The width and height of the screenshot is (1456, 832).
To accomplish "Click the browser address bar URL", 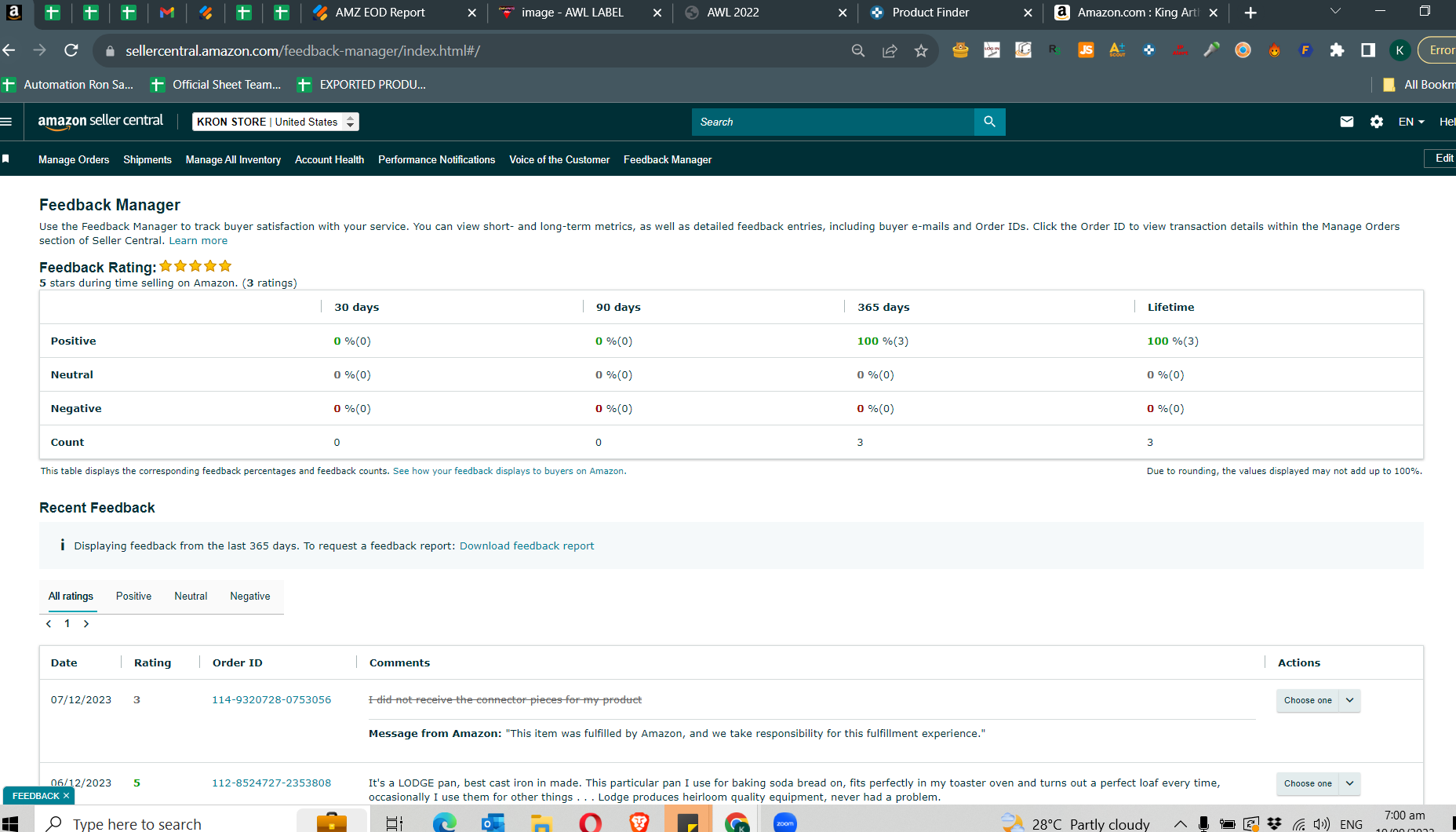I will [303, 51].
